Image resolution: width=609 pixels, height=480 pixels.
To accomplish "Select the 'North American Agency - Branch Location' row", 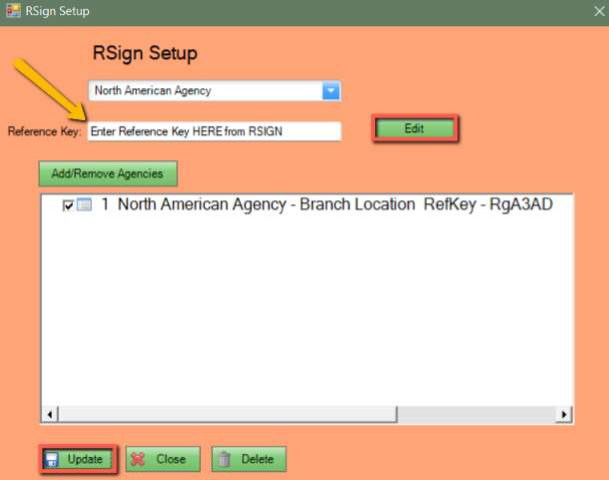I will tap(327, 204).
